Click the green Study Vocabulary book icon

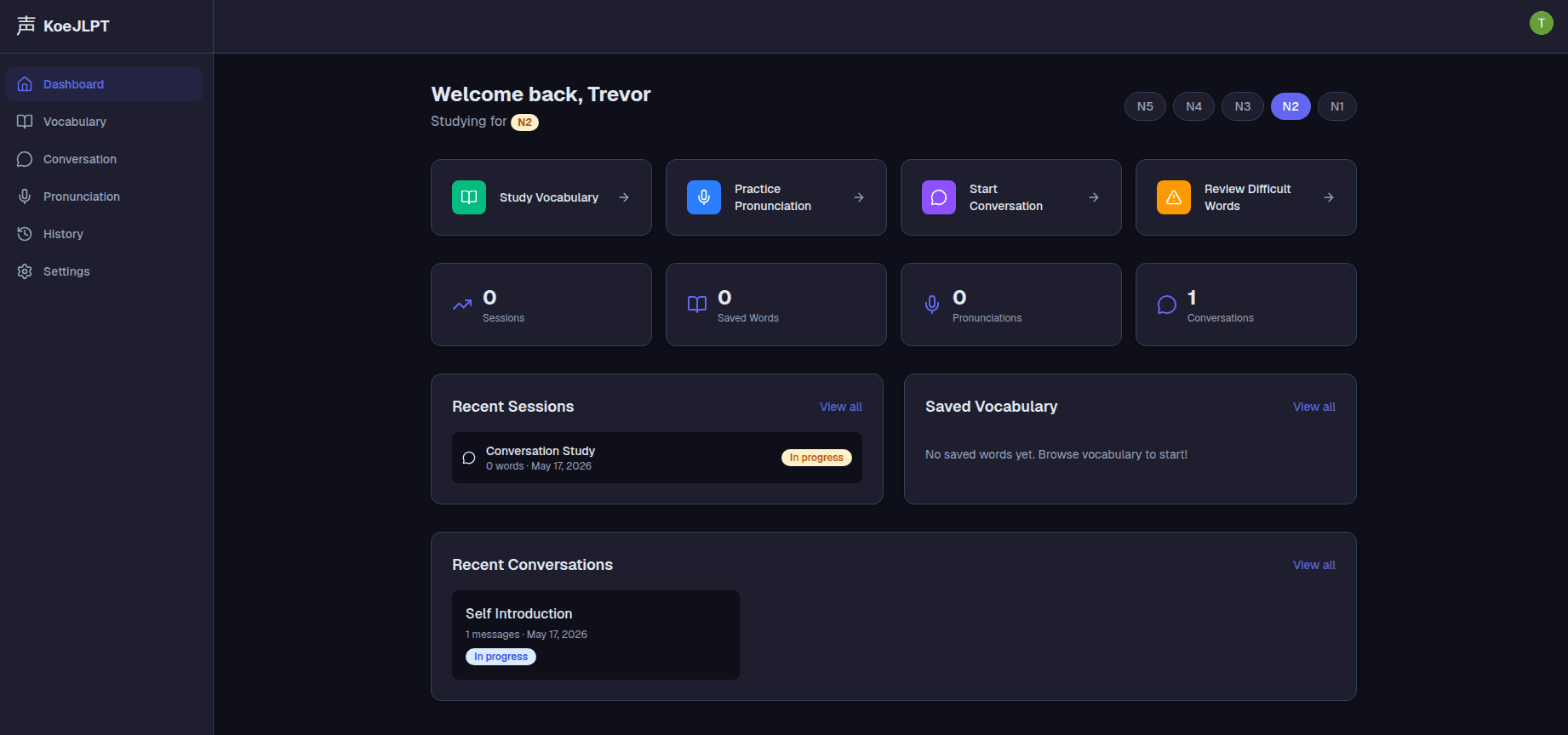469,197
